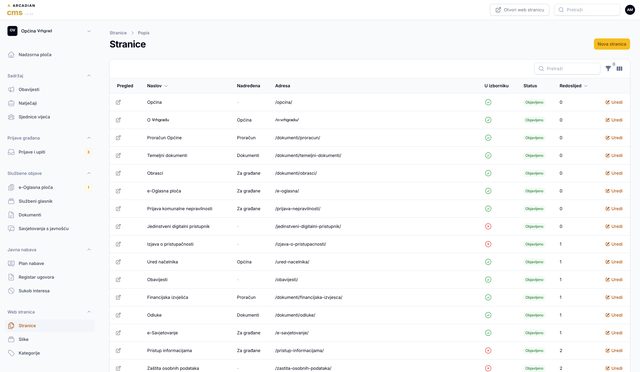
Task: Click the filter funnel icon
Action: pyautogui.click(x=608, y=69)
